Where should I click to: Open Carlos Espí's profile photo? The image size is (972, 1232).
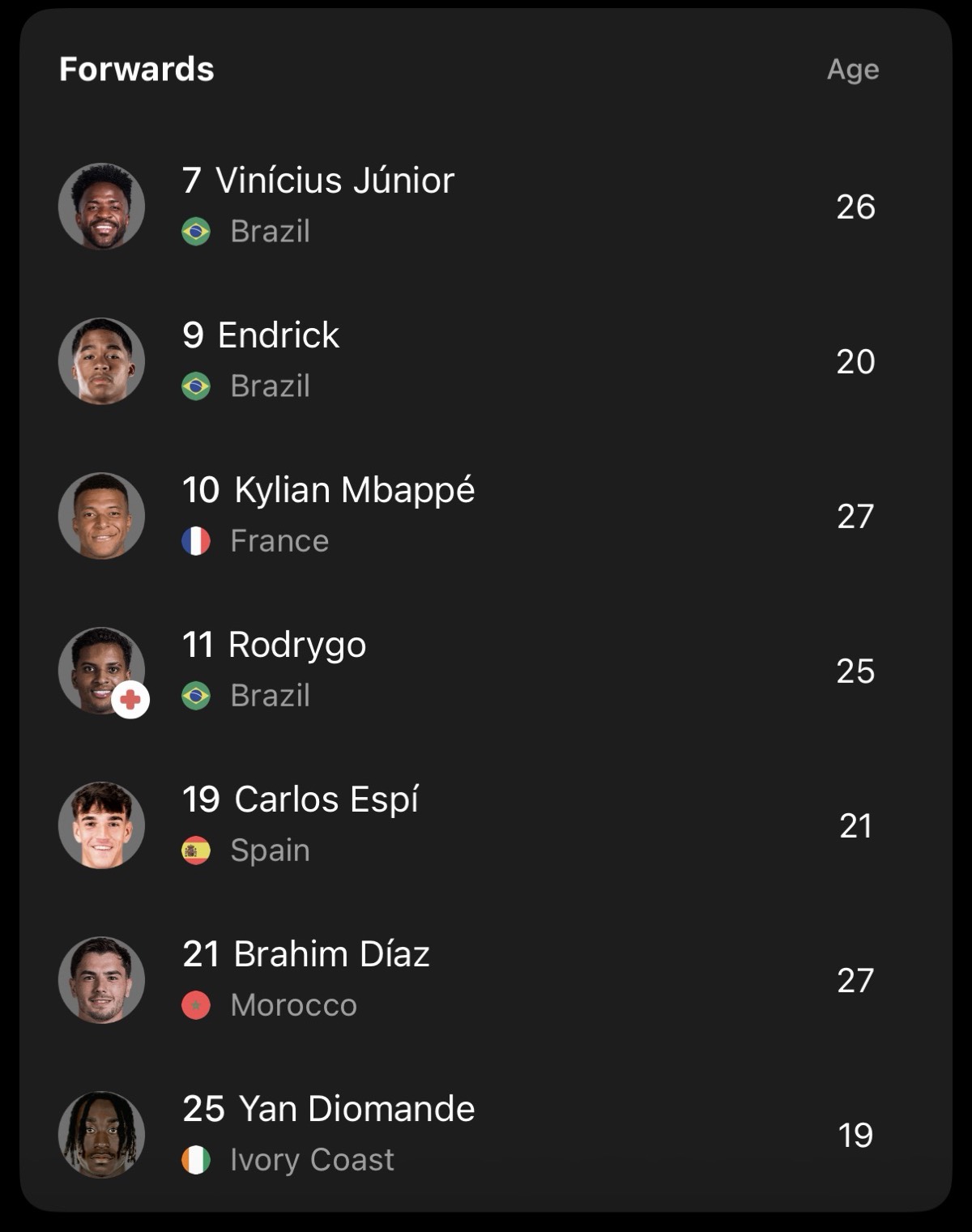click(x=101, y=825)
